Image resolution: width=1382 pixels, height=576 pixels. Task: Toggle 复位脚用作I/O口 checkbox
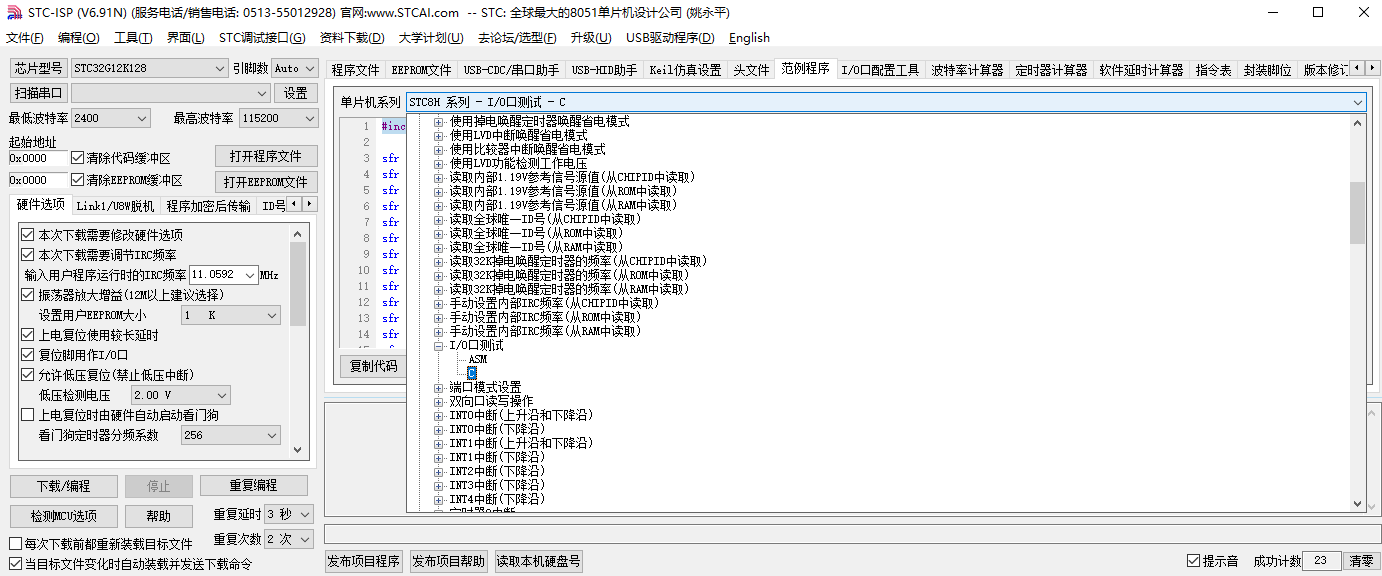click(x=28, y=355)
